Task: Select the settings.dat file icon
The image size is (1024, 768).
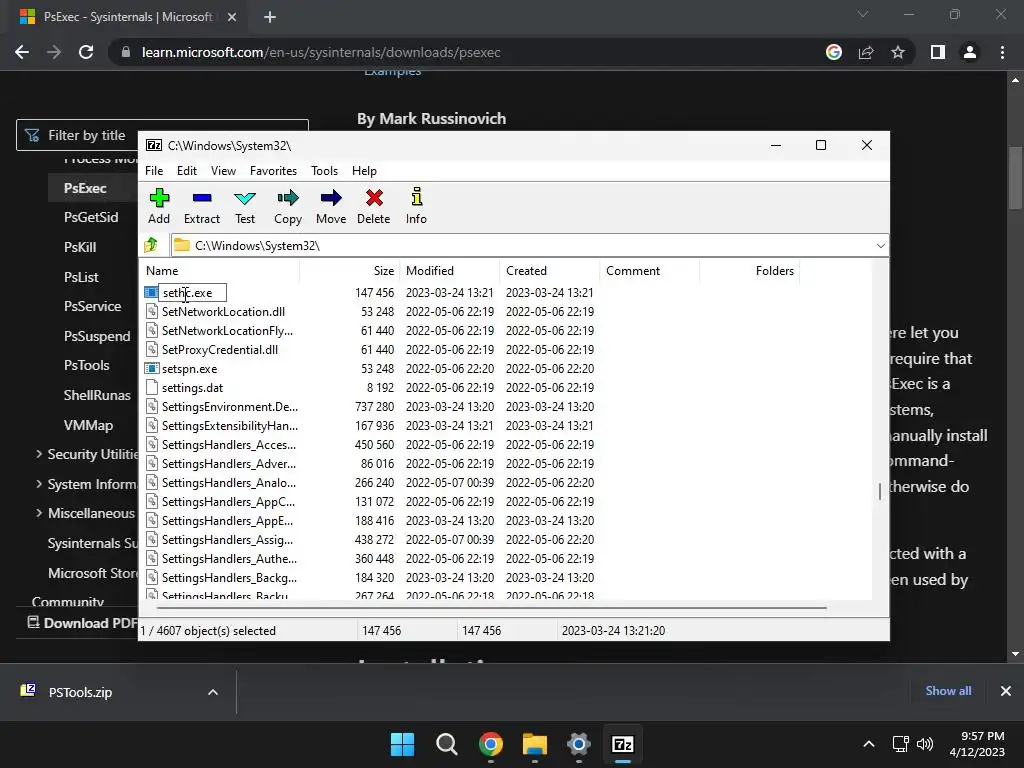Action: tap(152, 387)
